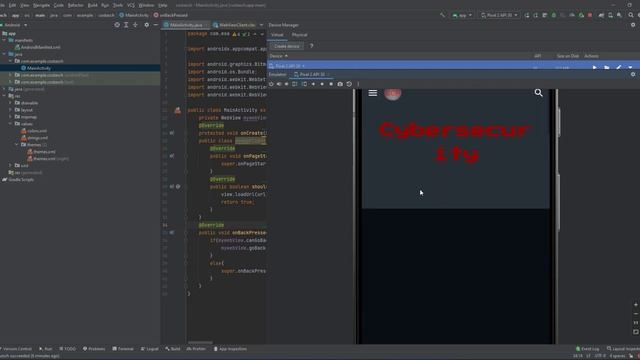640x360 pixels.
Task: Click the Cybersecurity heading in emulator
Action: coord(456,142)
